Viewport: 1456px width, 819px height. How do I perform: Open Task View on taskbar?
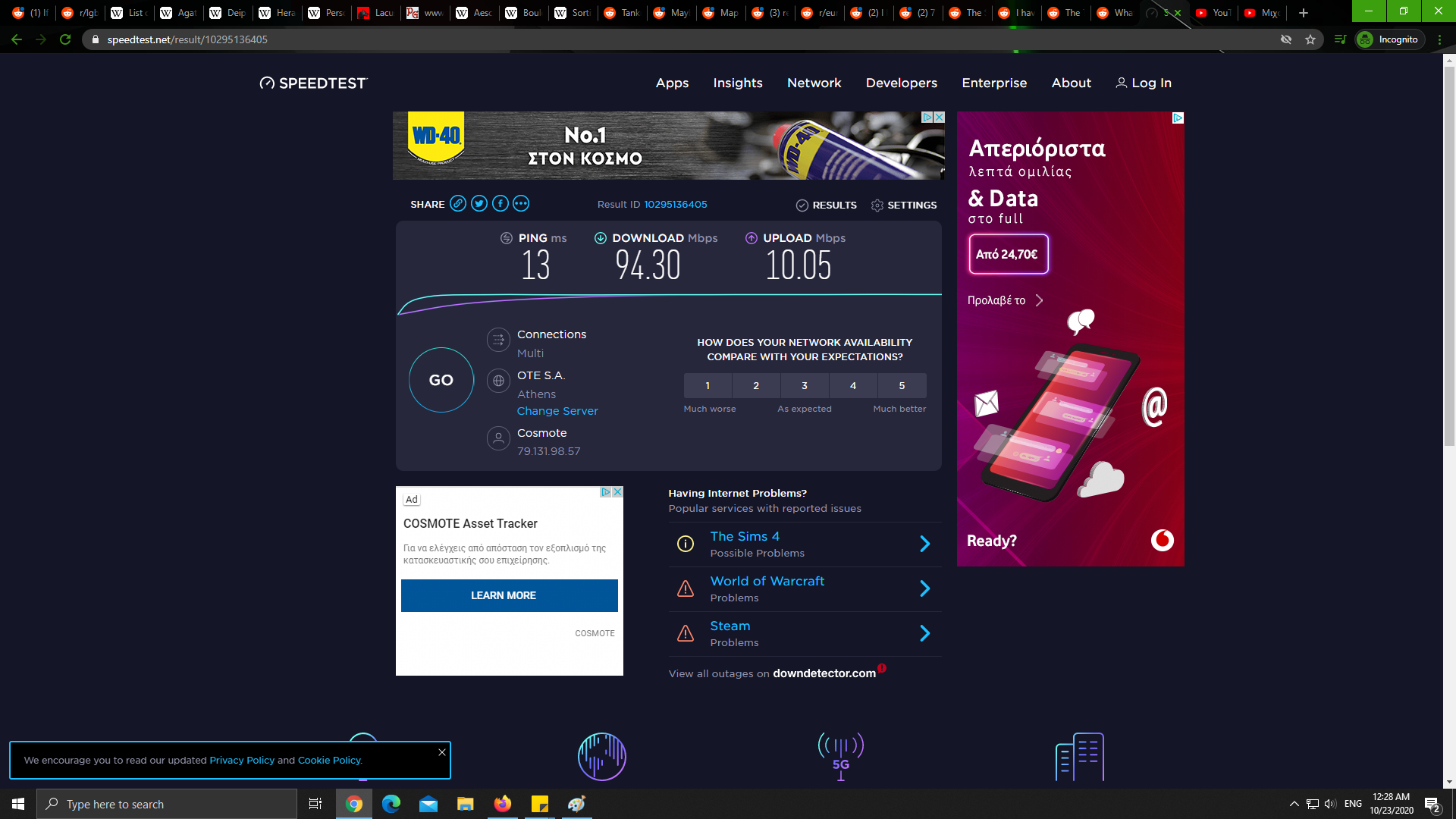315,804
